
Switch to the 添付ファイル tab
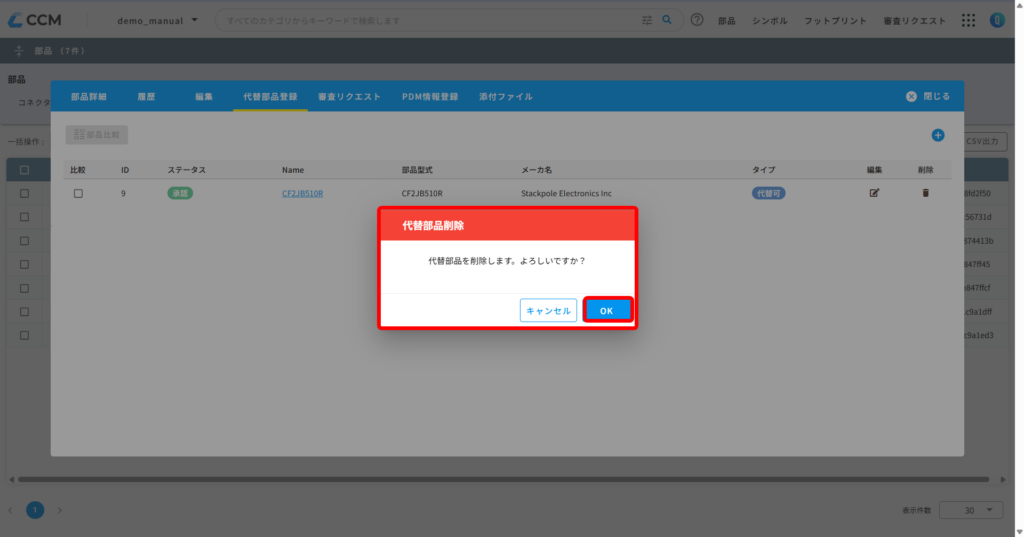coord(505,97)
